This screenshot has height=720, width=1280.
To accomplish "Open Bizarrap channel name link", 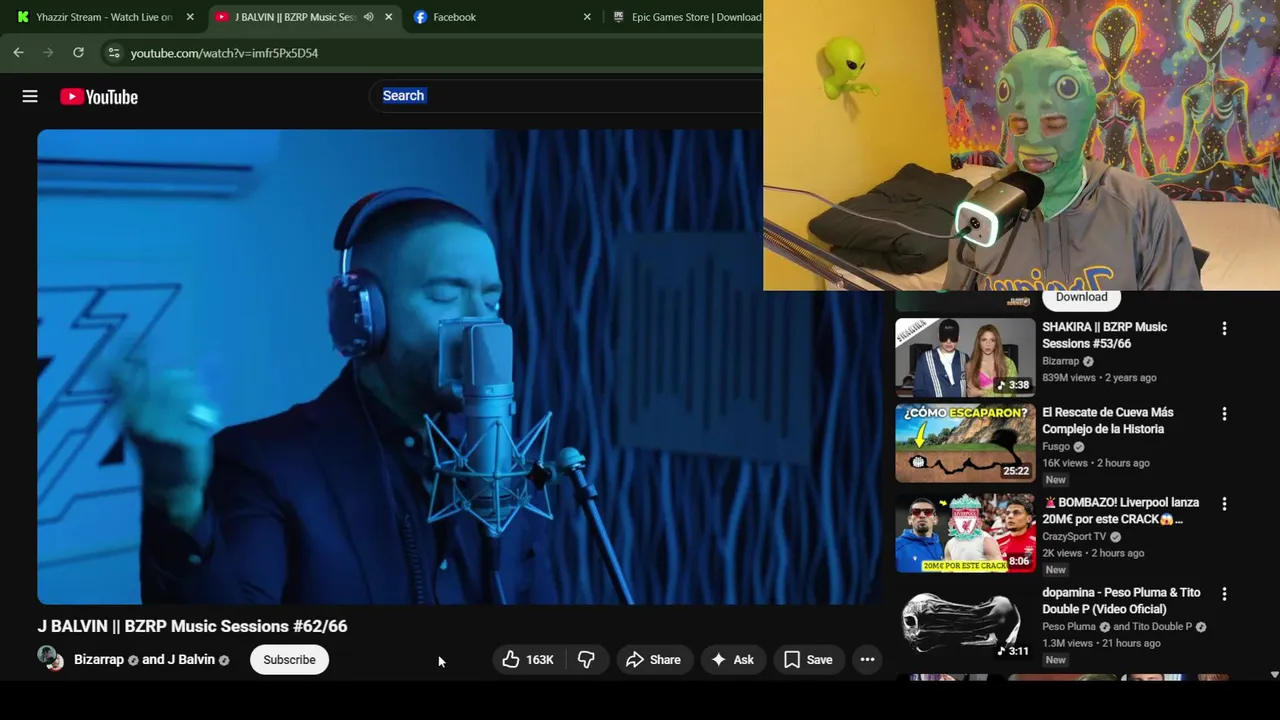I will 99,659.
